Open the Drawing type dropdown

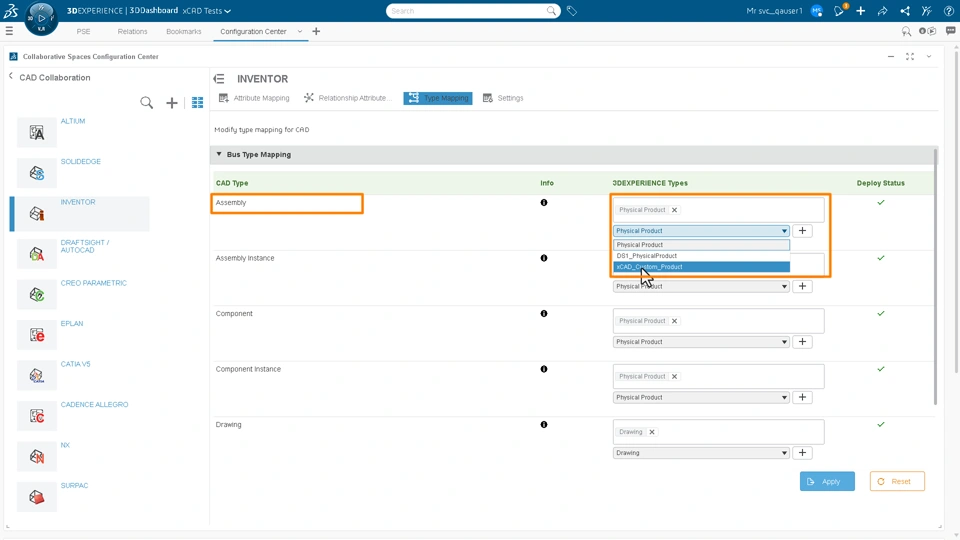[x=700, y=453]
